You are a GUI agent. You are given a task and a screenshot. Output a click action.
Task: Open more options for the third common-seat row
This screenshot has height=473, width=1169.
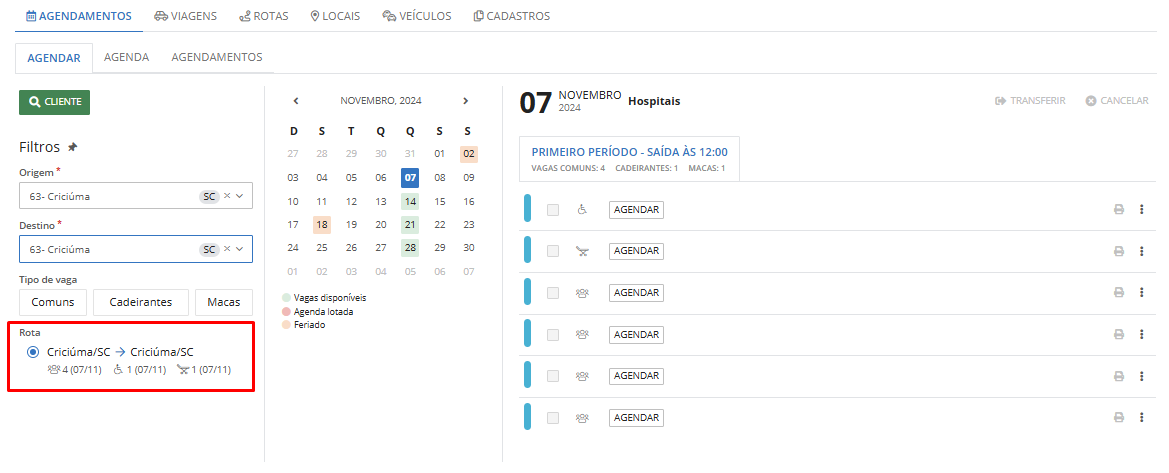1141,376
